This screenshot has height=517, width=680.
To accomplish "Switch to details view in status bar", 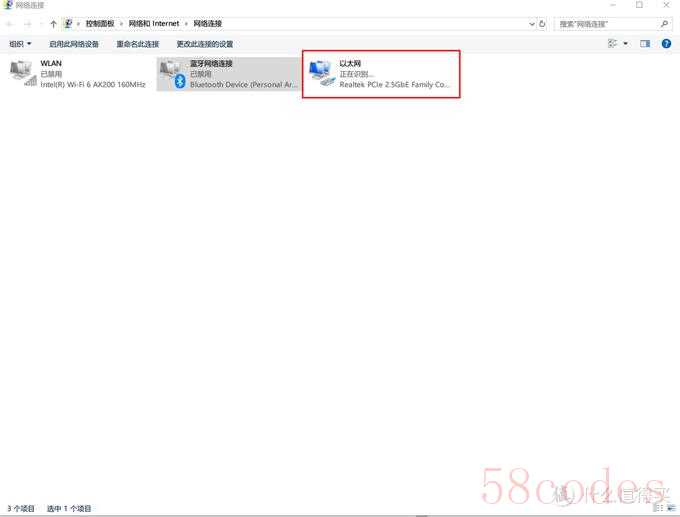I will (x=658, y=507).
